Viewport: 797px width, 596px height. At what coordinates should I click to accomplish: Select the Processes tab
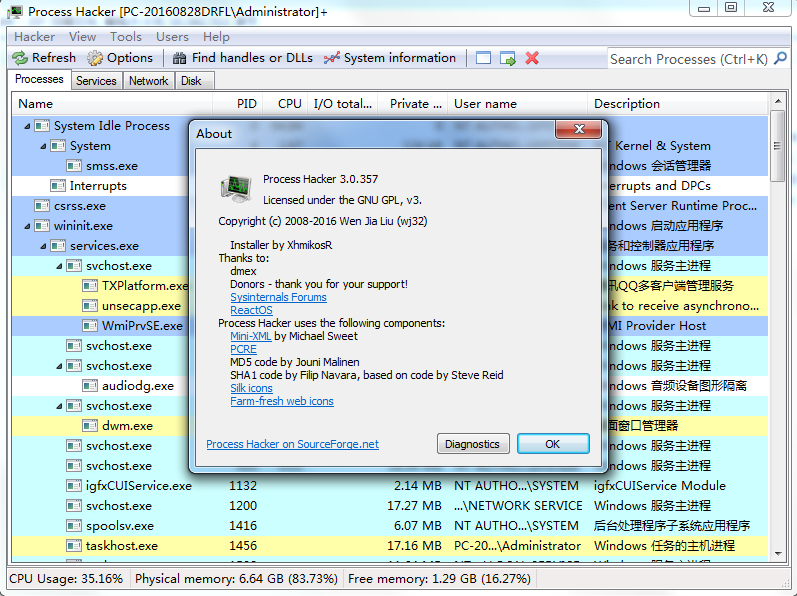(x=39, y=79)
